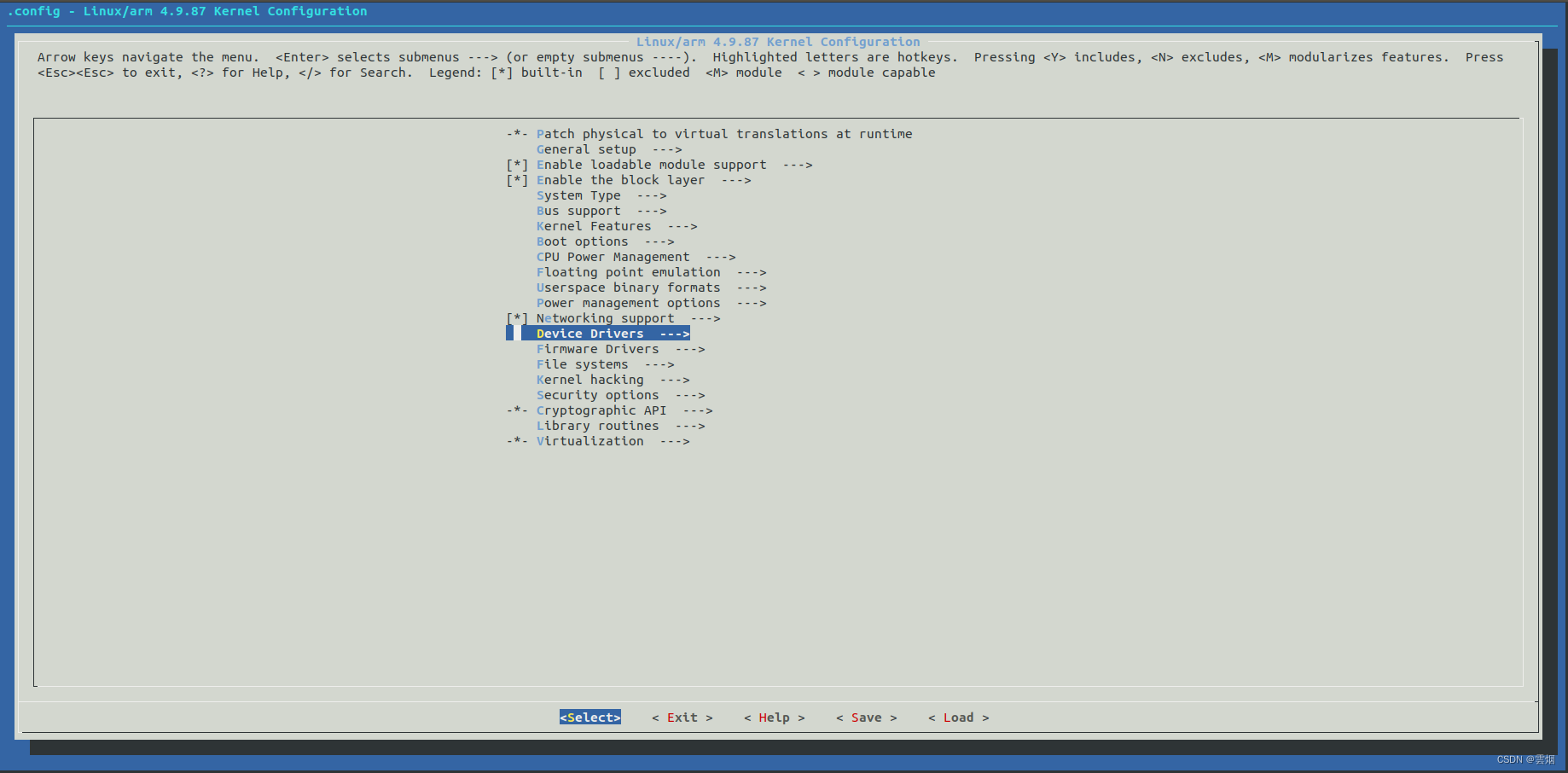Open Kernel hacking options

coord(589,380)
